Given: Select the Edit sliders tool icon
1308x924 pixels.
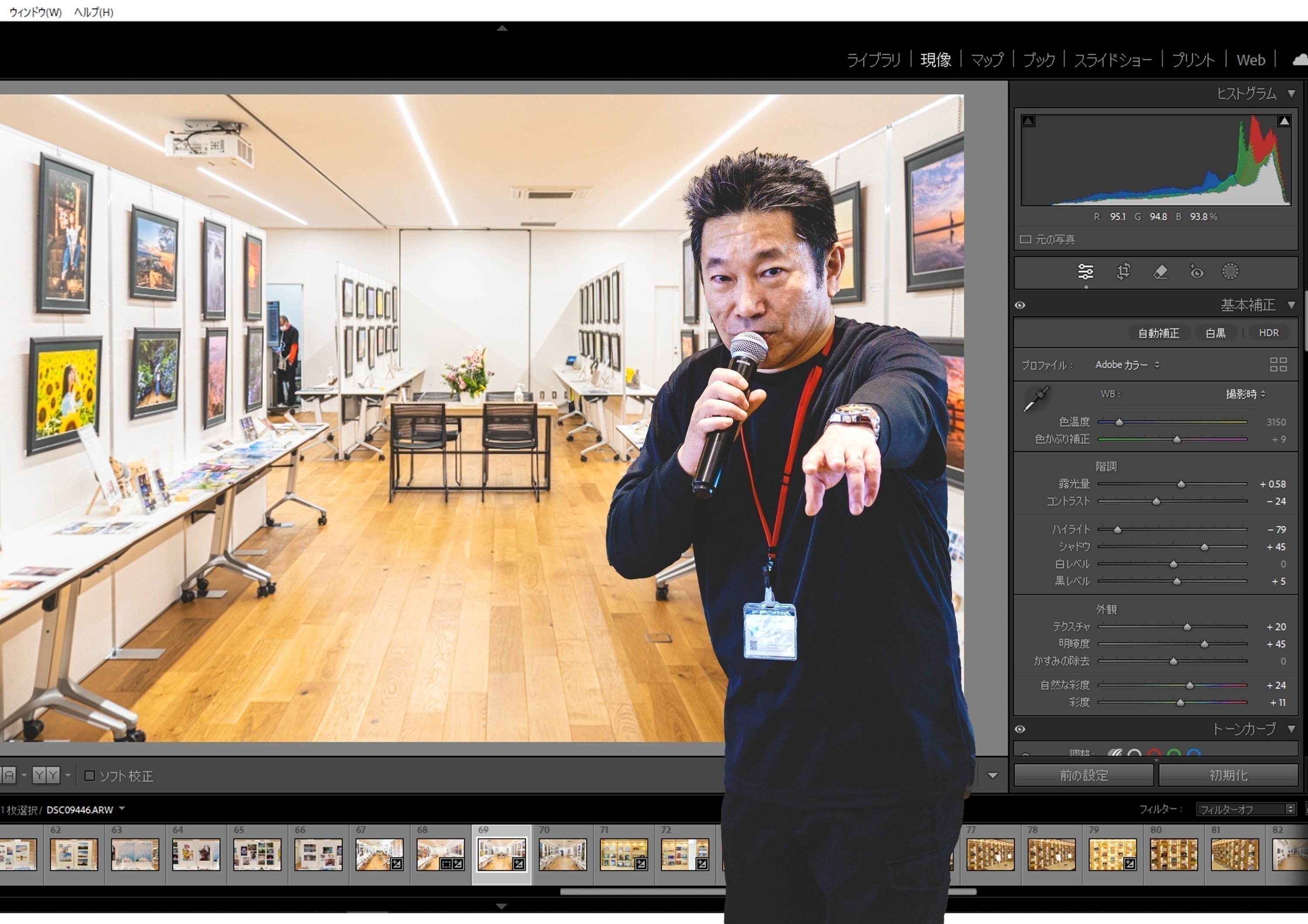Looking at the screenshot, I should (1085, 272).
